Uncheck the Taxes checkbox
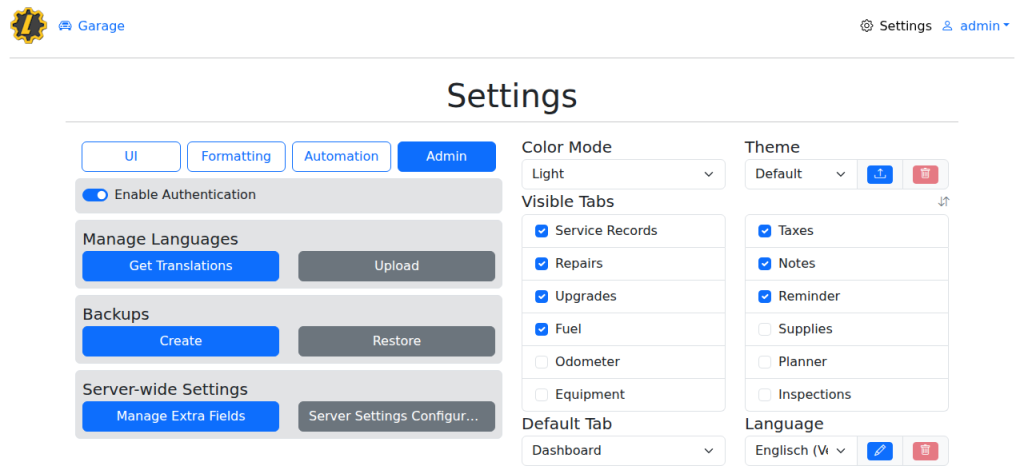1024x474 pixels. [x=765, y=231]
